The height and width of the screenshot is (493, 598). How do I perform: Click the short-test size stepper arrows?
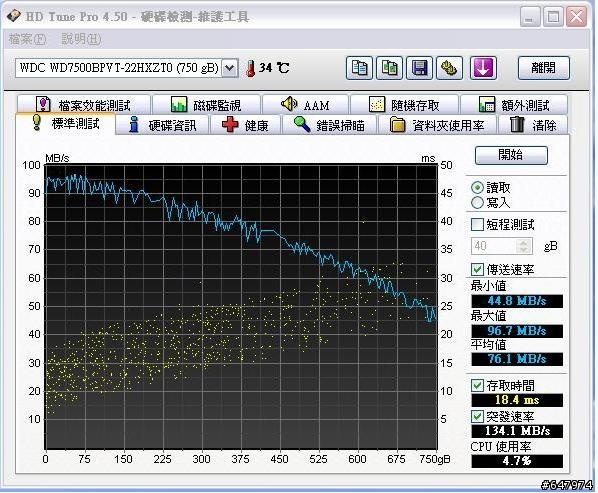[524, 246]
